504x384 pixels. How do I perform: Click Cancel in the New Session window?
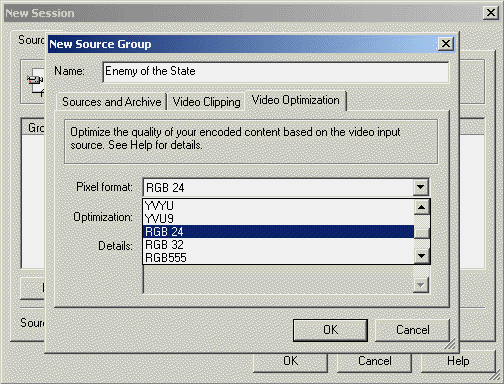click(x=375, y=361)
